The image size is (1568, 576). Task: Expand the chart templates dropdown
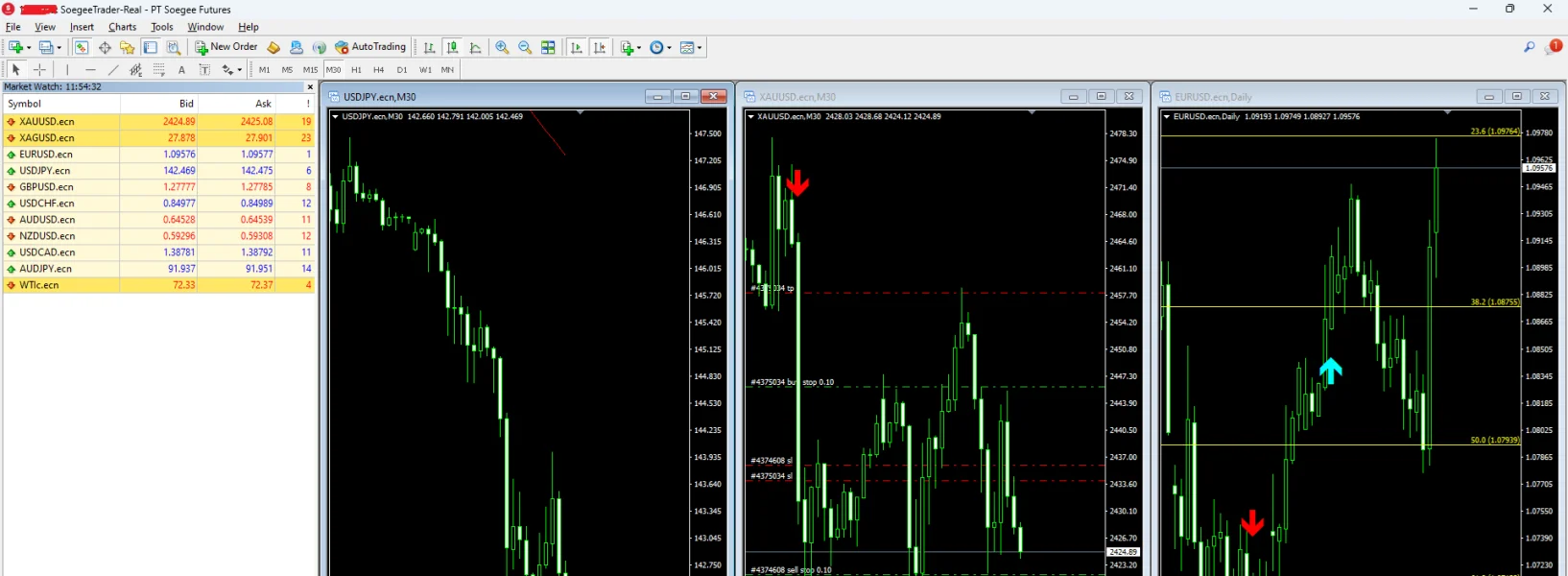click(700, 47)
